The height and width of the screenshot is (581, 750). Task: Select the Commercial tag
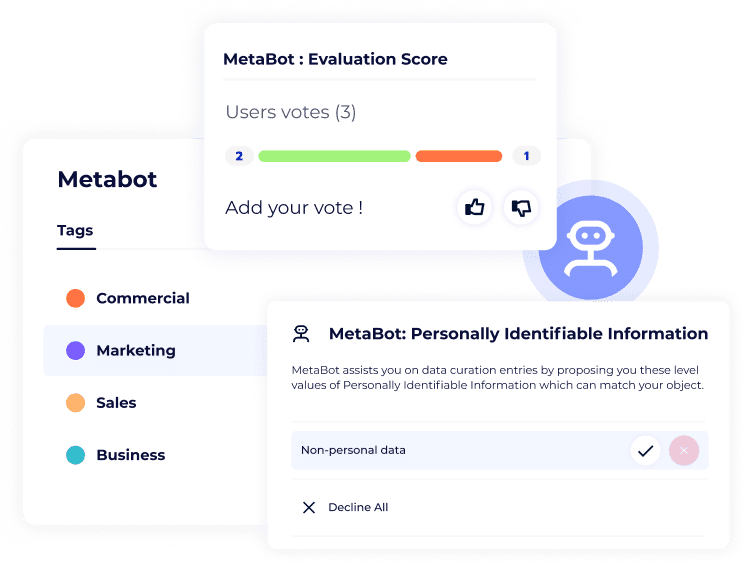point(142,298)
